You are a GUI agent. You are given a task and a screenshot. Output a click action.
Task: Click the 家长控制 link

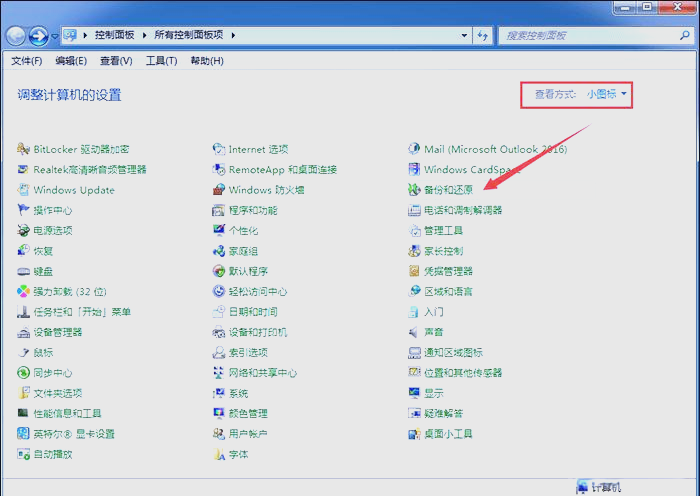coord(443,251)
